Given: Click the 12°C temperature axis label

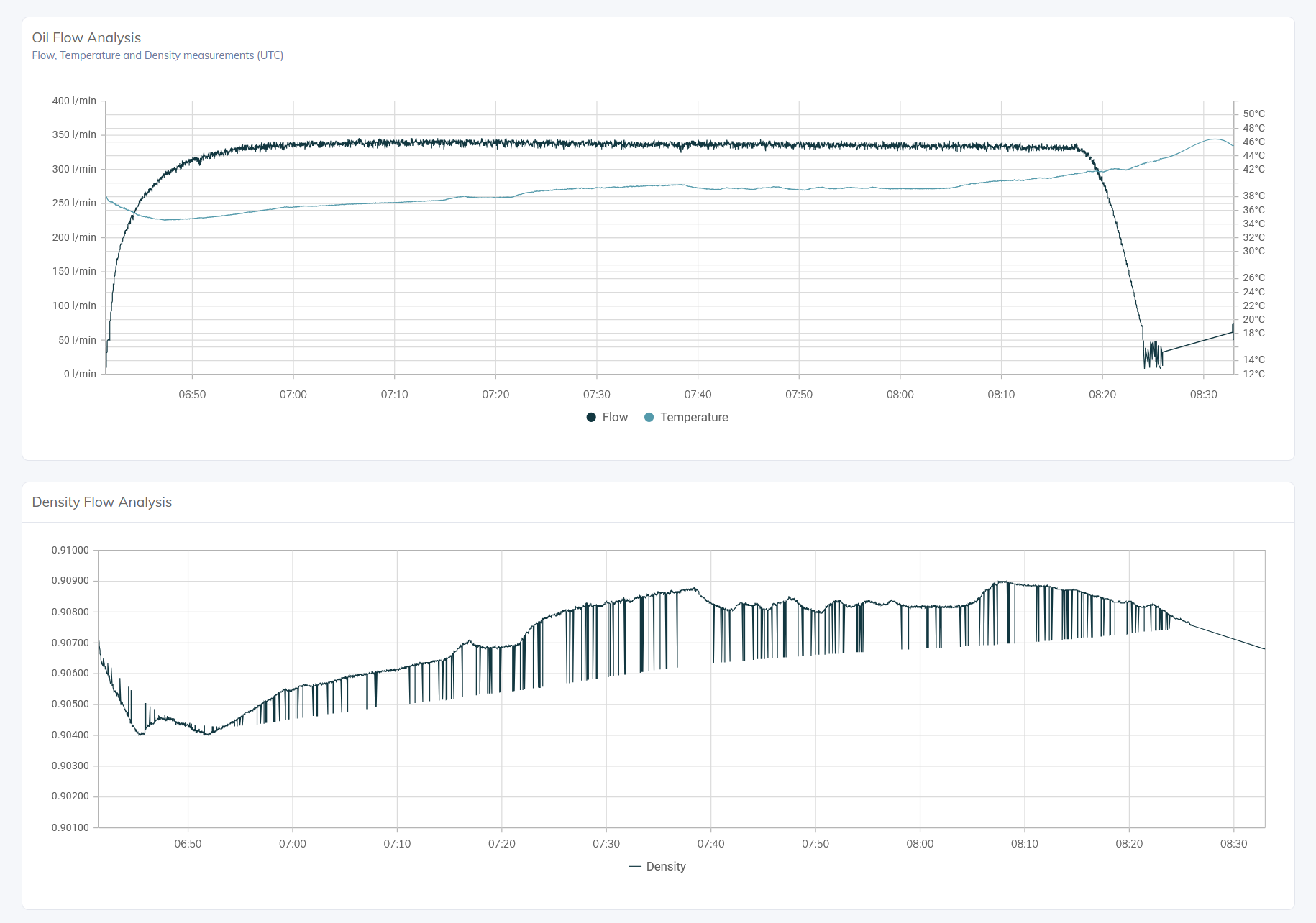Looking at the screenshot, I should pos(1253,374).
